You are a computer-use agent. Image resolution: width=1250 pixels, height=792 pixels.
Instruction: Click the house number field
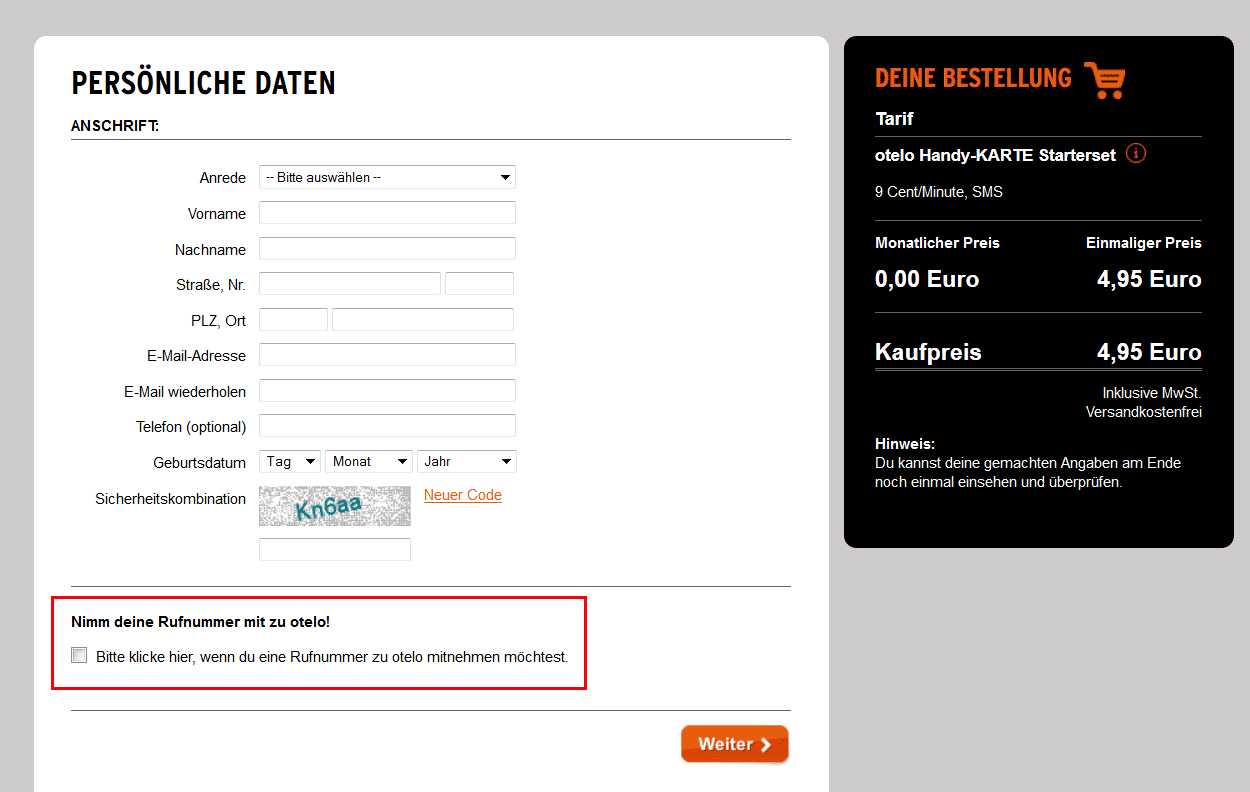[x=479, y=284]
